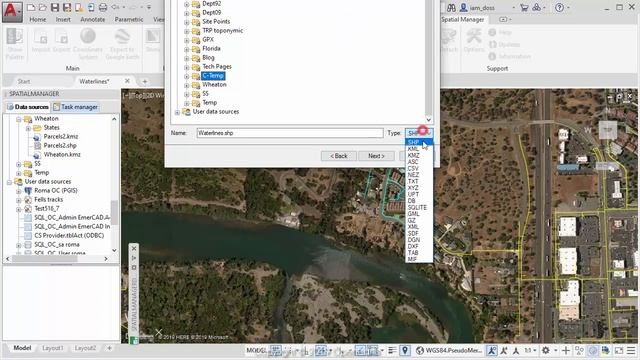This screenshot has height=360, width=640.
Task: Collapse the Wheaton folder in Data sources panel
Action: 19,119
